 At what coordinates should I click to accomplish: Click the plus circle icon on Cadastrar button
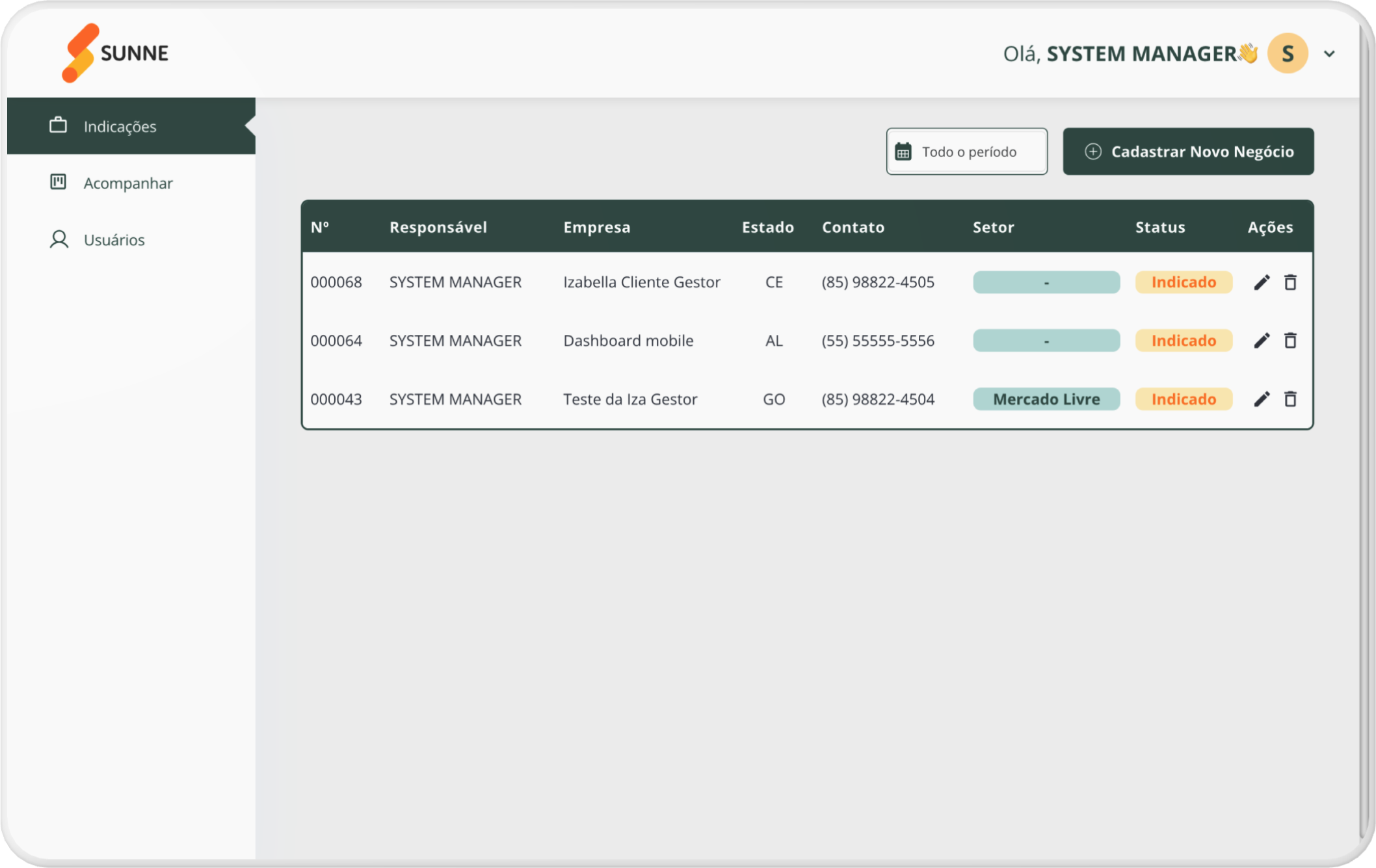1093,151
